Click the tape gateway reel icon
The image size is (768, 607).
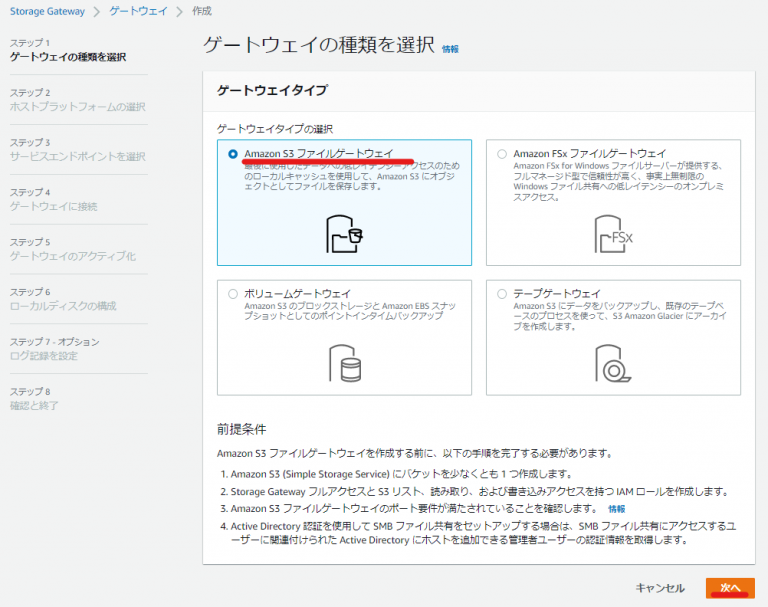point(613,363)
